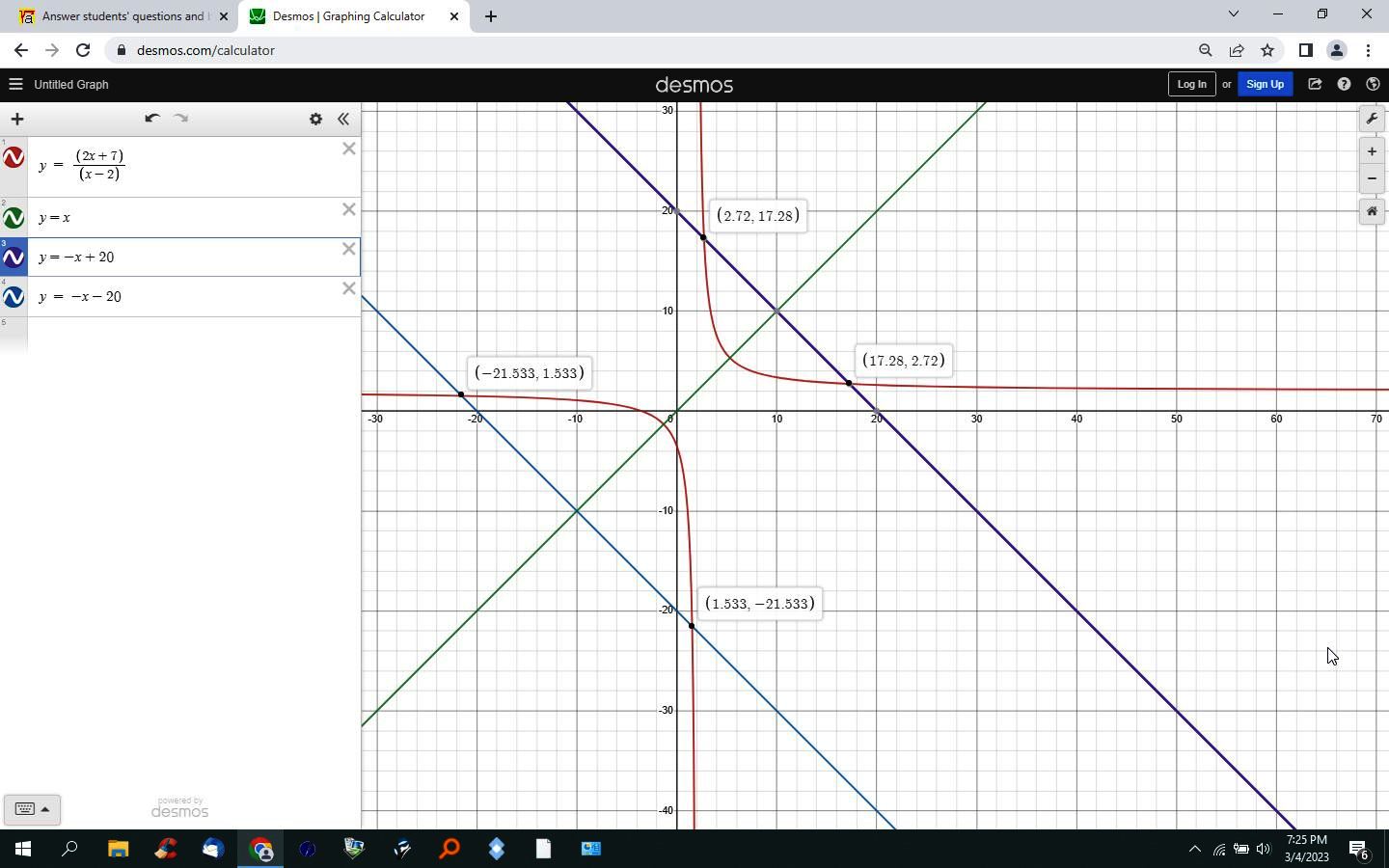The image size is (1389, 868).
Task: Zoom in on the graph
Action: pyautogui.click(x=1372, y=151)
